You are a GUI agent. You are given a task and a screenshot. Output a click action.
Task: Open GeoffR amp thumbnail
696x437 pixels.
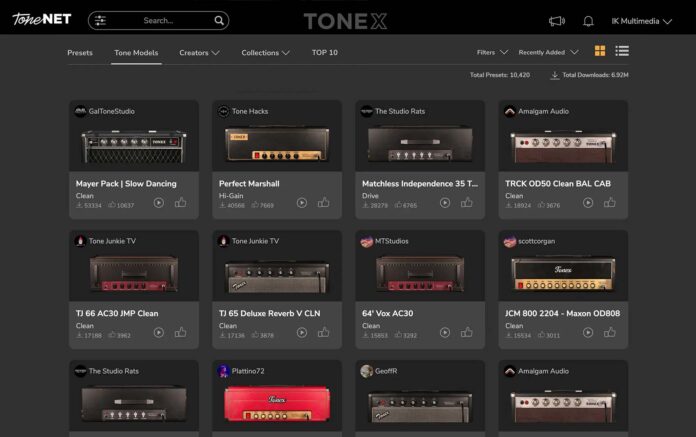pos(420,406)
